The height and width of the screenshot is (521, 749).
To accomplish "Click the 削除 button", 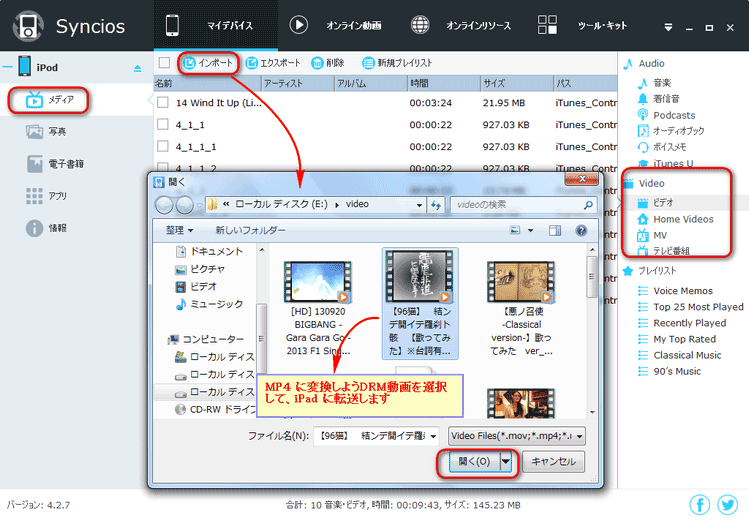I will (x=328, y=63).
